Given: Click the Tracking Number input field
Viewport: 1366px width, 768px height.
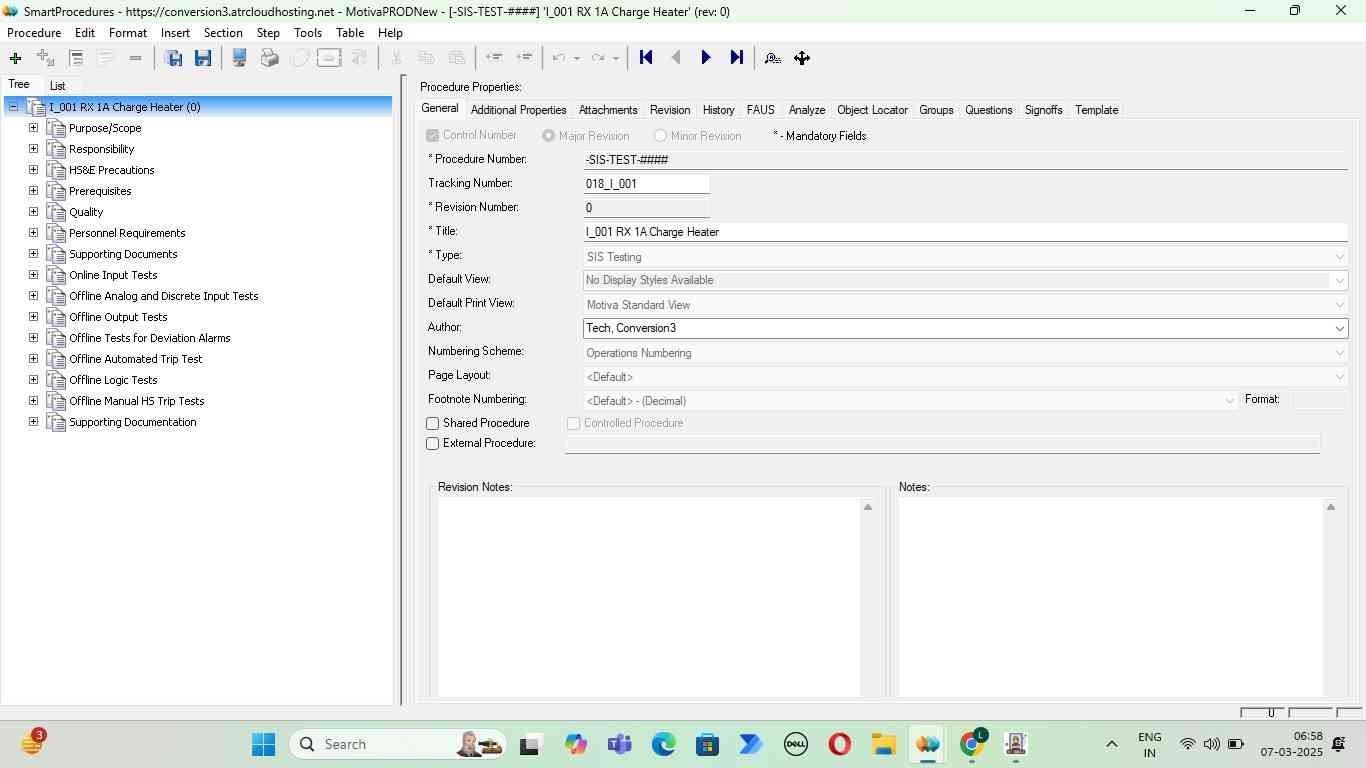Looking at the screenshot, I should coord(646,184).
